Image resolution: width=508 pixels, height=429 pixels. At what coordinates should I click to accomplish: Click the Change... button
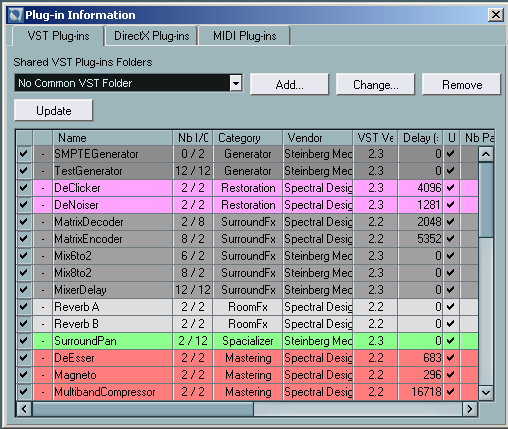375,85
